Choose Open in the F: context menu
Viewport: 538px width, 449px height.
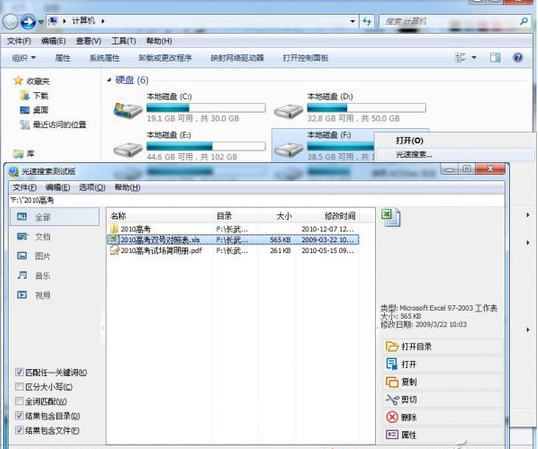click(x=409, y=141)
